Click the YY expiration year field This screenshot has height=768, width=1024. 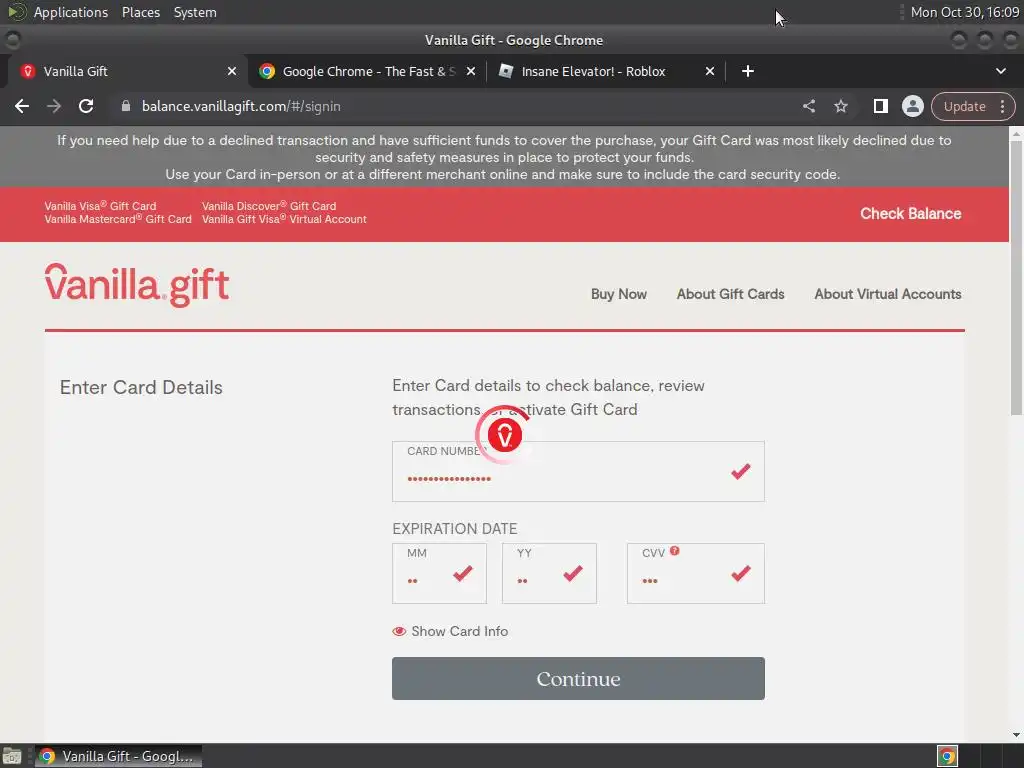549,573
